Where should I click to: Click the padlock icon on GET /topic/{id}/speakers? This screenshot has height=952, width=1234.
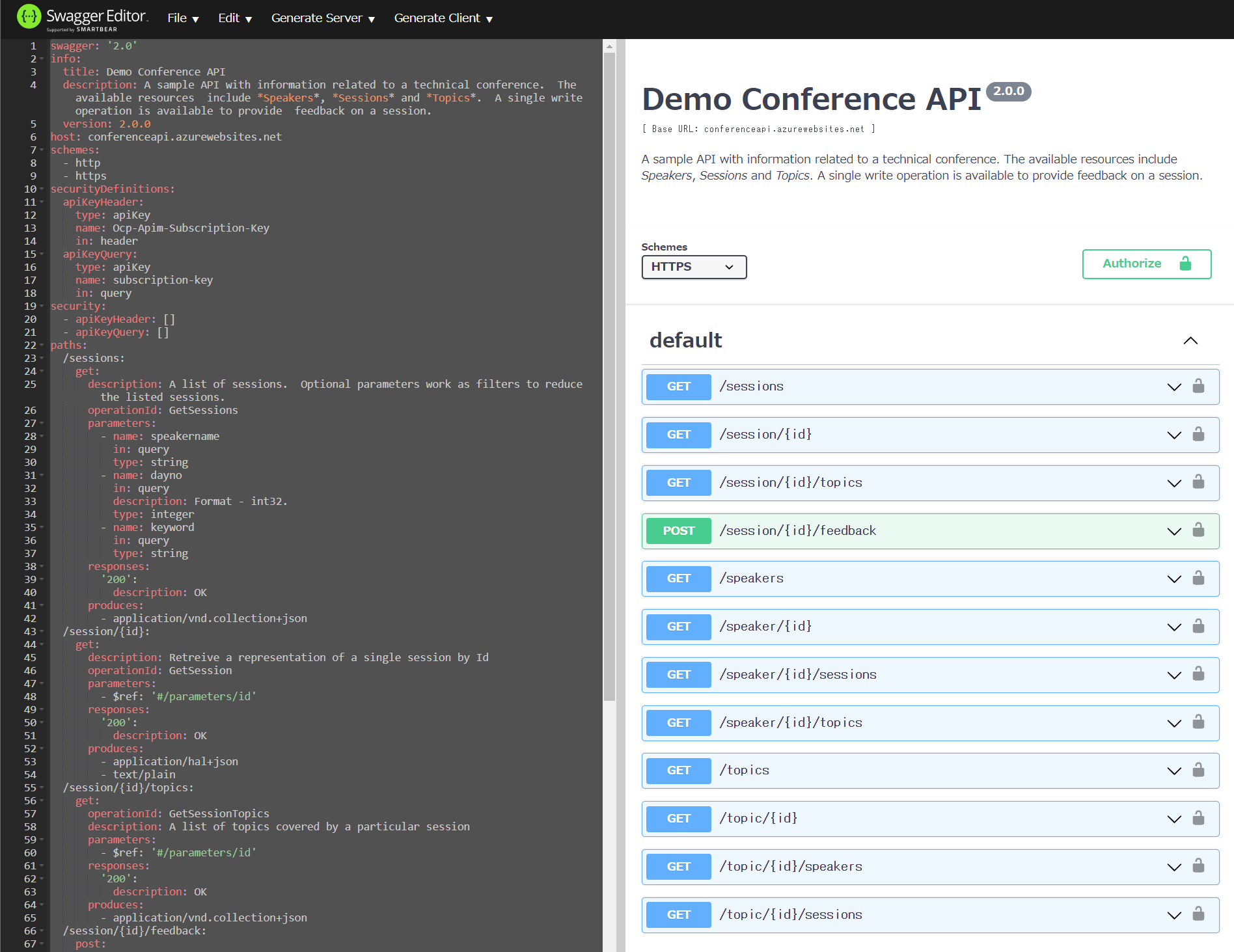click(1198, 866)
